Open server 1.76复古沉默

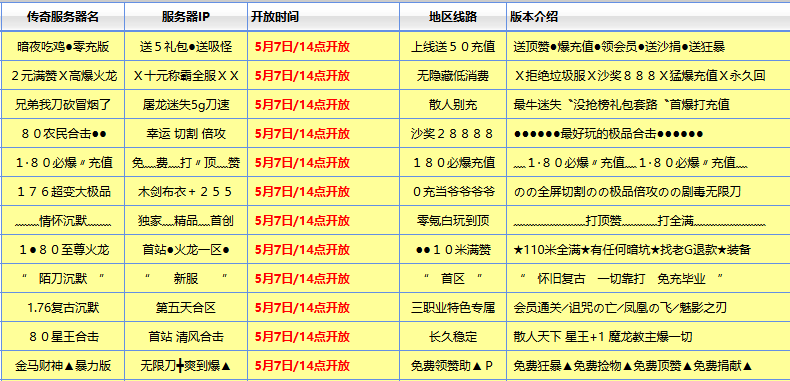(62, 307)
